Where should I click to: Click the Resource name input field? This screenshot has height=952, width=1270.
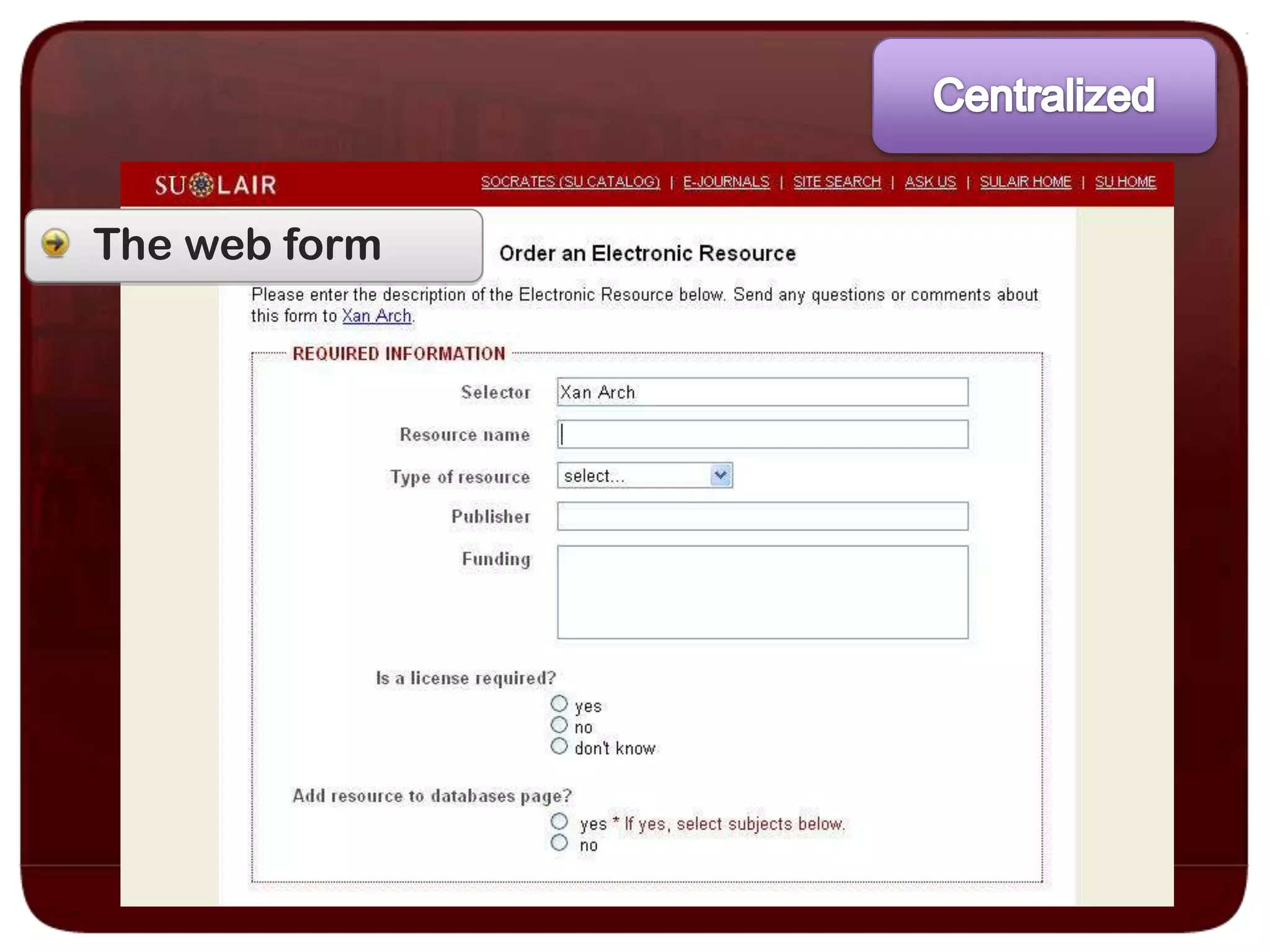(762, 434)
